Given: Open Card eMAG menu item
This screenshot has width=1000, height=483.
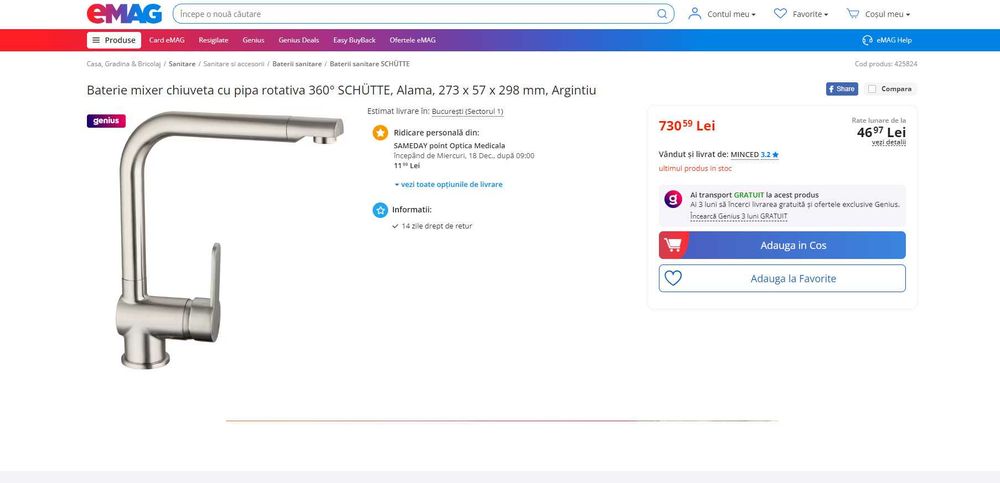Looking at the screenshot, I should point(167,40).
